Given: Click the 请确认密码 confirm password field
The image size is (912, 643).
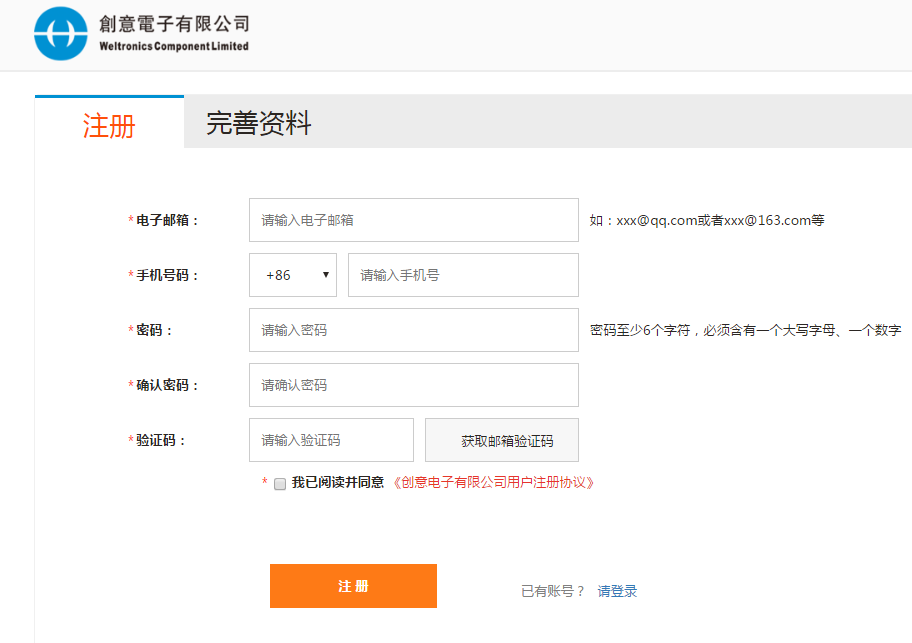Looking at the screenshot, I should (413, 385).
